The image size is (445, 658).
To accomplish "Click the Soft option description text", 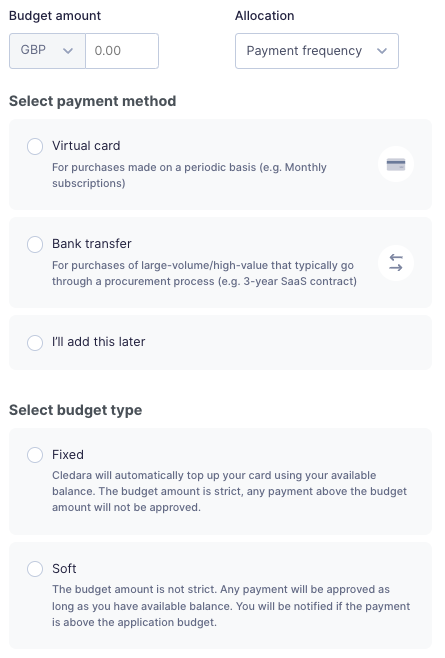I will pyautogui.click(x=231, y=606).
